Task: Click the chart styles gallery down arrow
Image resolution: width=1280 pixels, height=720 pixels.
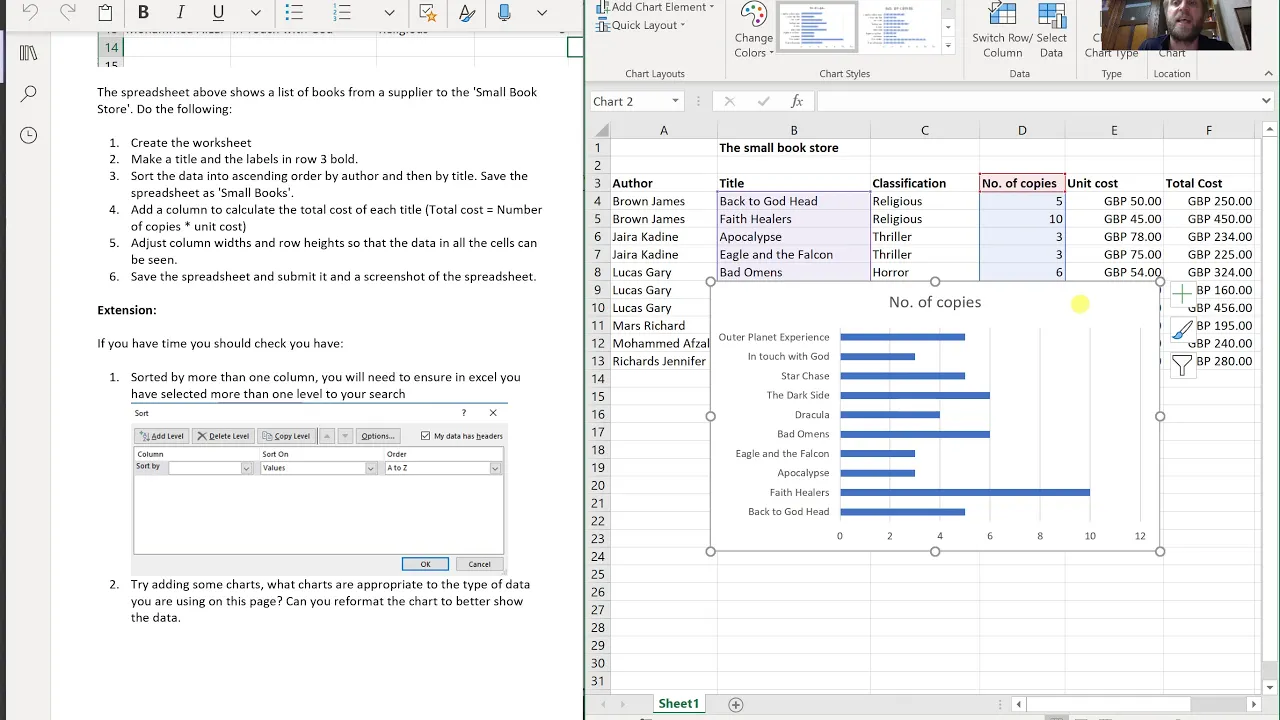Action: 948,27
